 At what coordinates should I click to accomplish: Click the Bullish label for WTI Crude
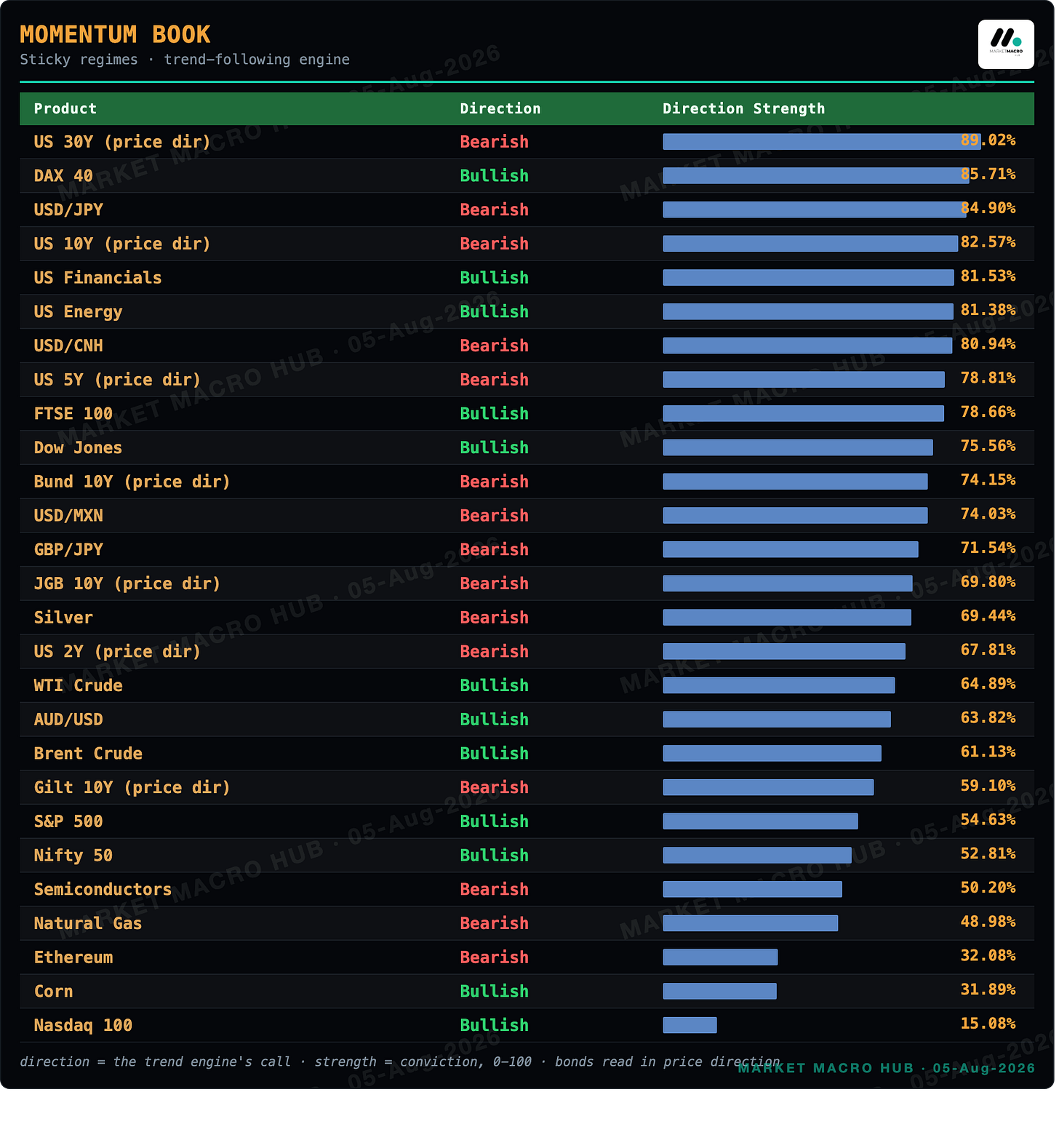(495, 686)
